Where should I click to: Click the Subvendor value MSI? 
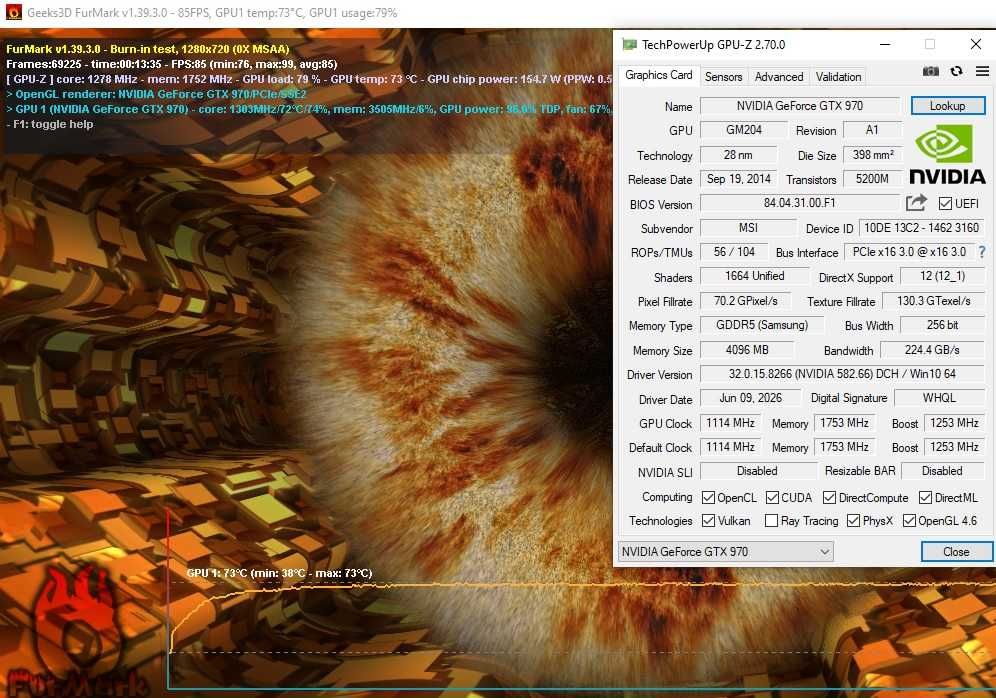[x=748, y=227]
